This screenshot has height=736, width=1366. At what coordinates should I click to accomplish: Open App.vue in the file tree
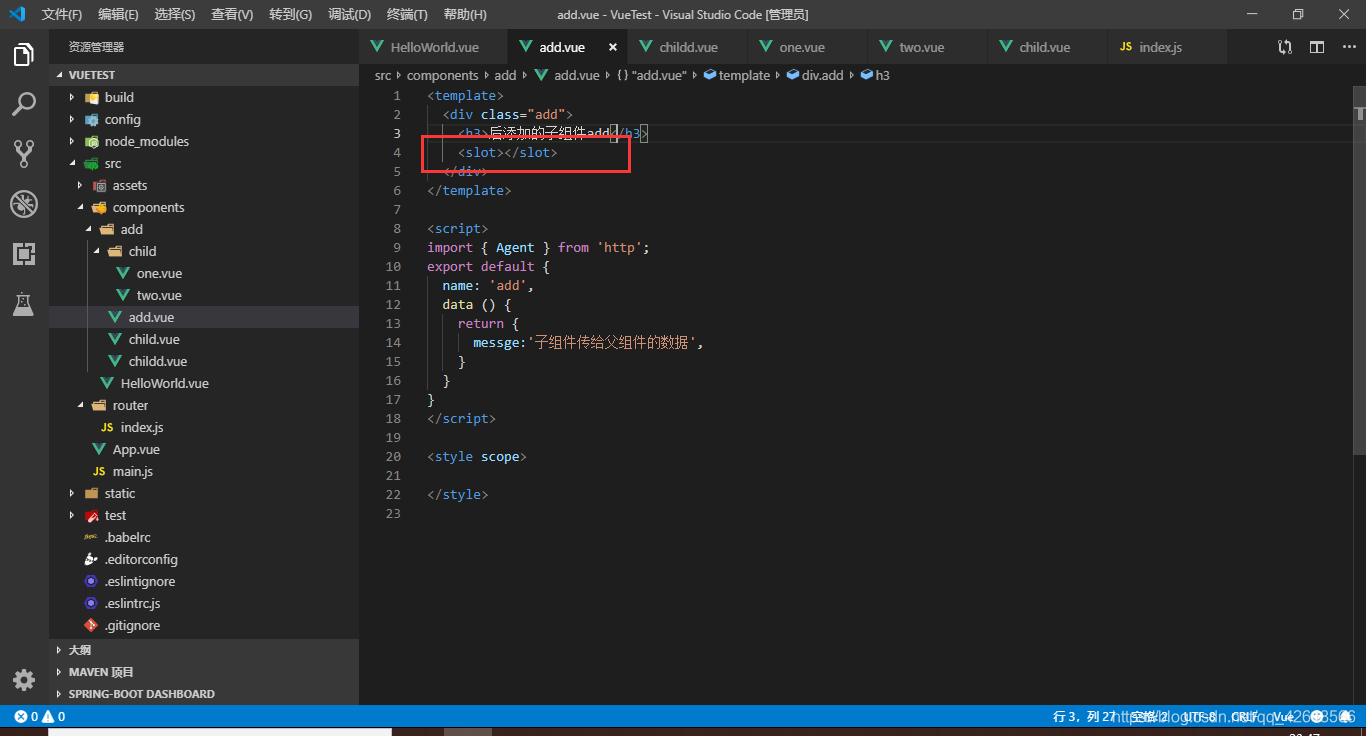(204, 449)
